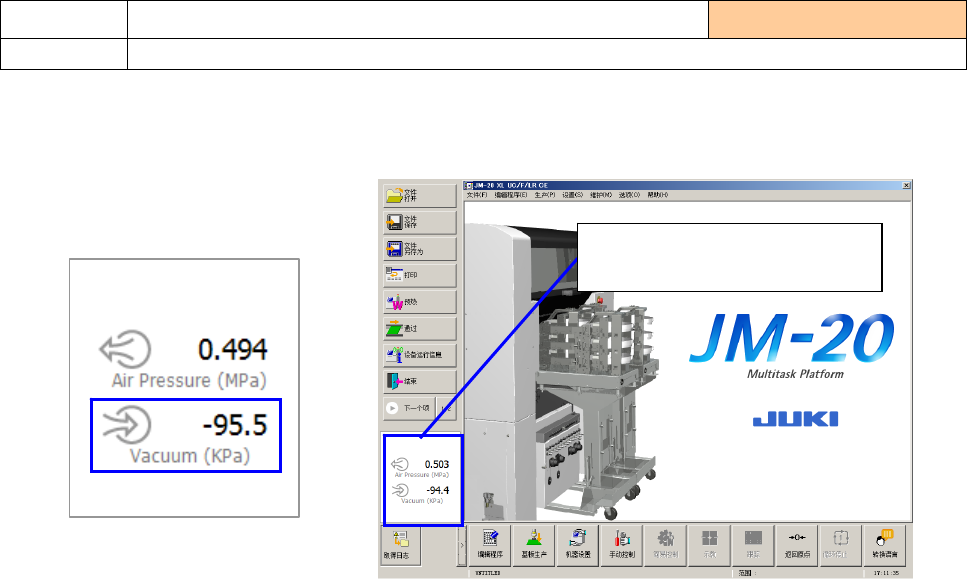Click the 17:11:35 clock in status bar
Screen dimensions: 967x579
click(886, 573)
